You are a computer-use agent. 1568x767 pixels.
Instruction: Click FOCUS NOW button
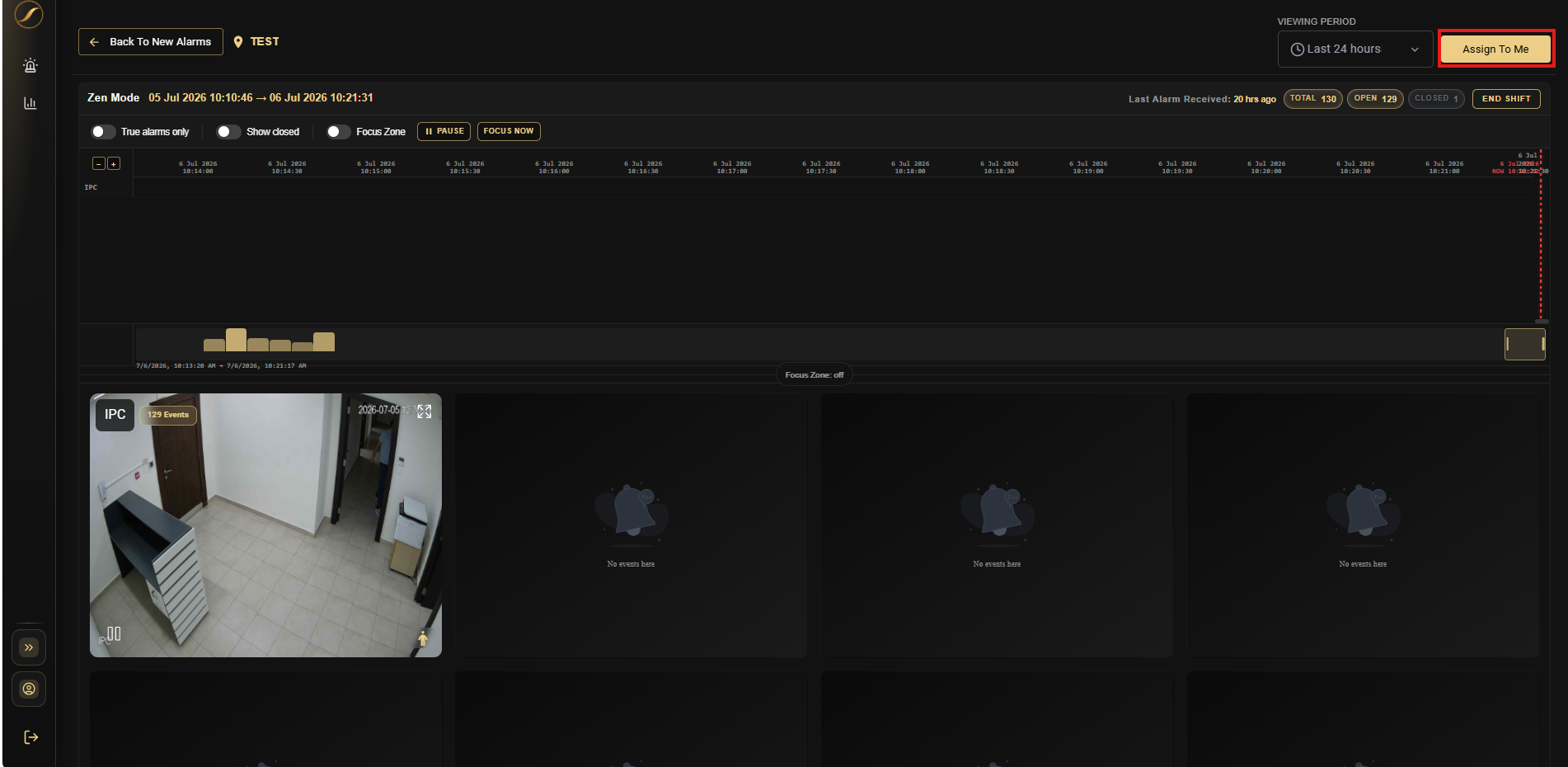[x=509, y=131]
